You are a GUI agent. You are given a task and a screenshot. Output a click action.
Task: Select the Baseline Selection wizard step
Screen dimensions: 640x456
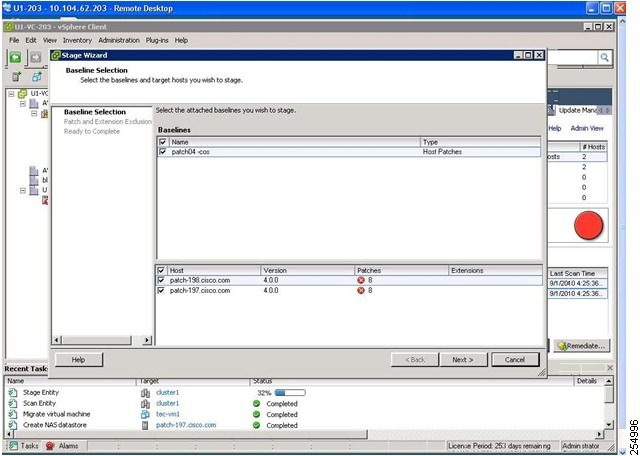click(95, 112)
